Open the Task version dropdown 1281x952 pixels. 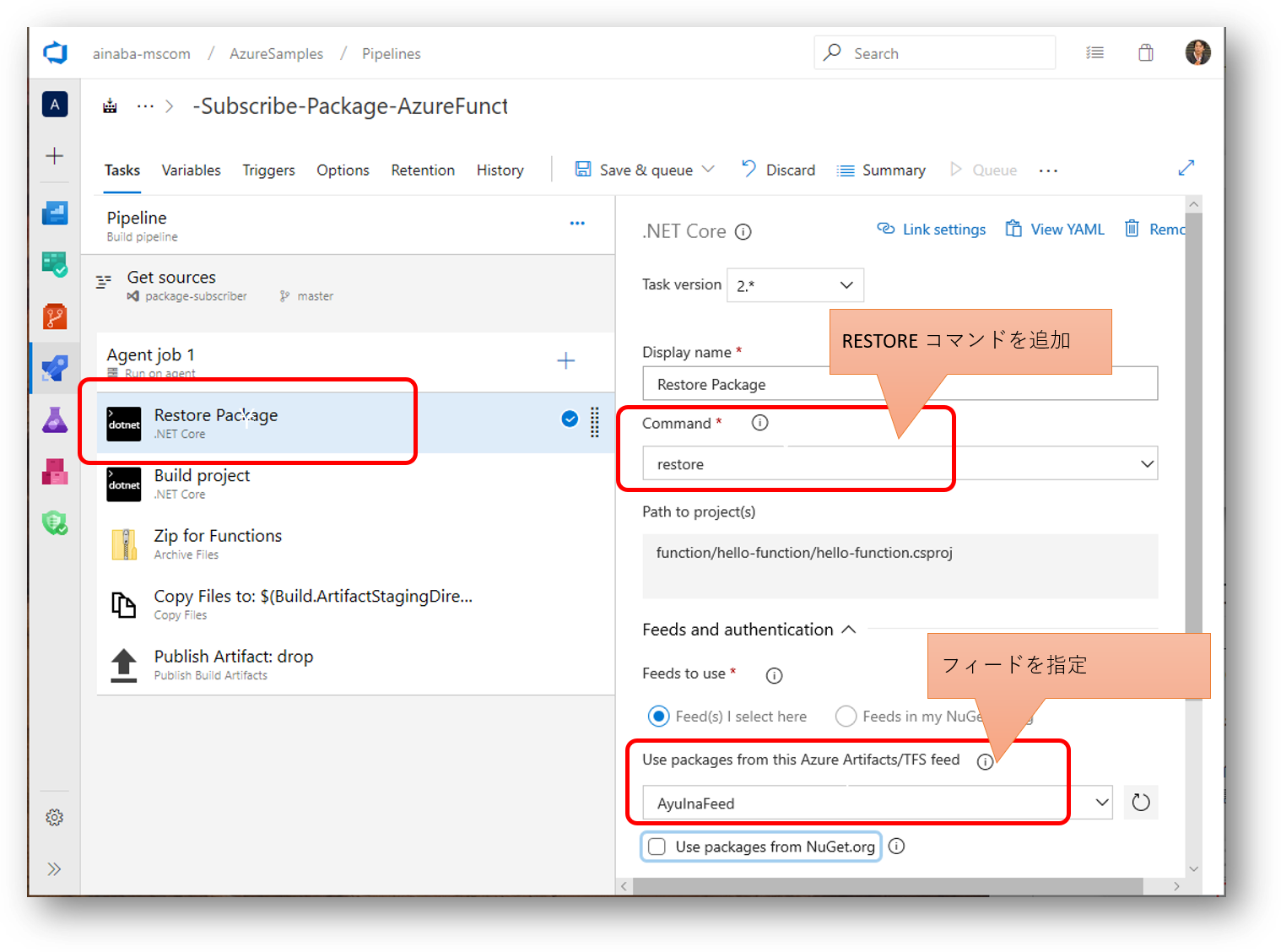point(796,285)
